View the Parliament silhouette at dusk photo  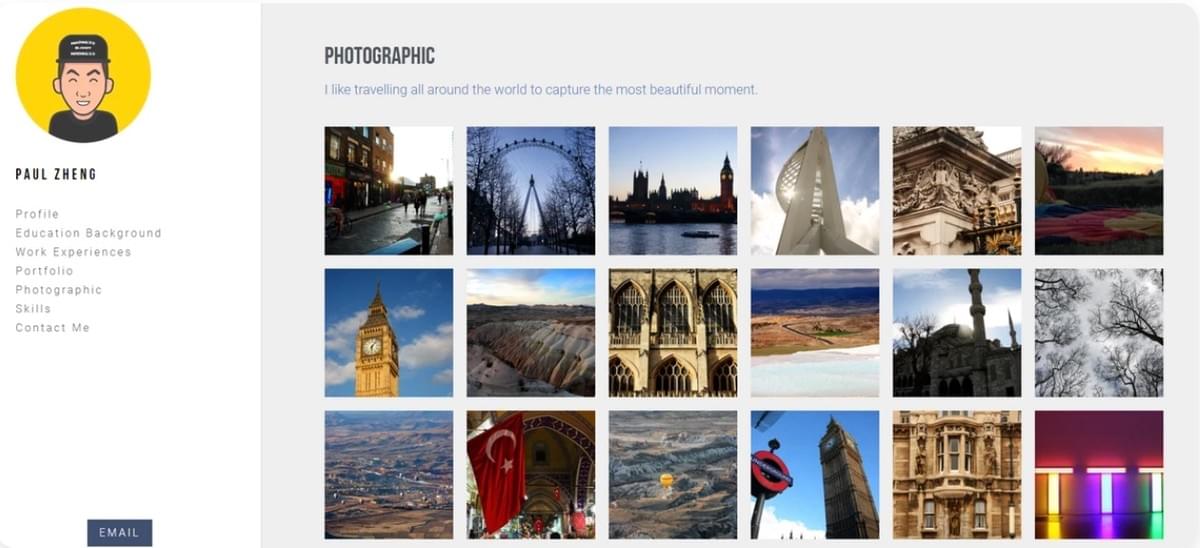[x=673, y=191]
